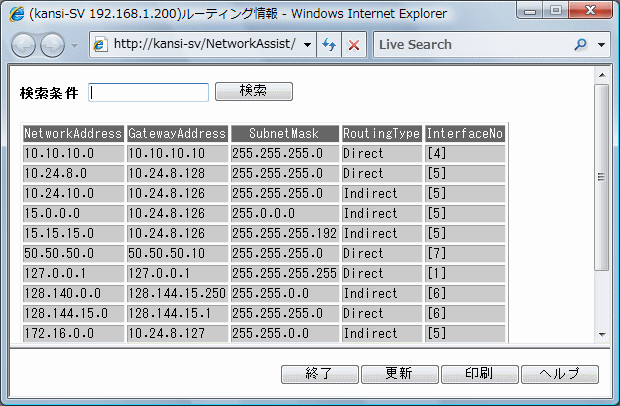
Task: Click the scrollbar down arrow
Action: (x=601, y=335)
